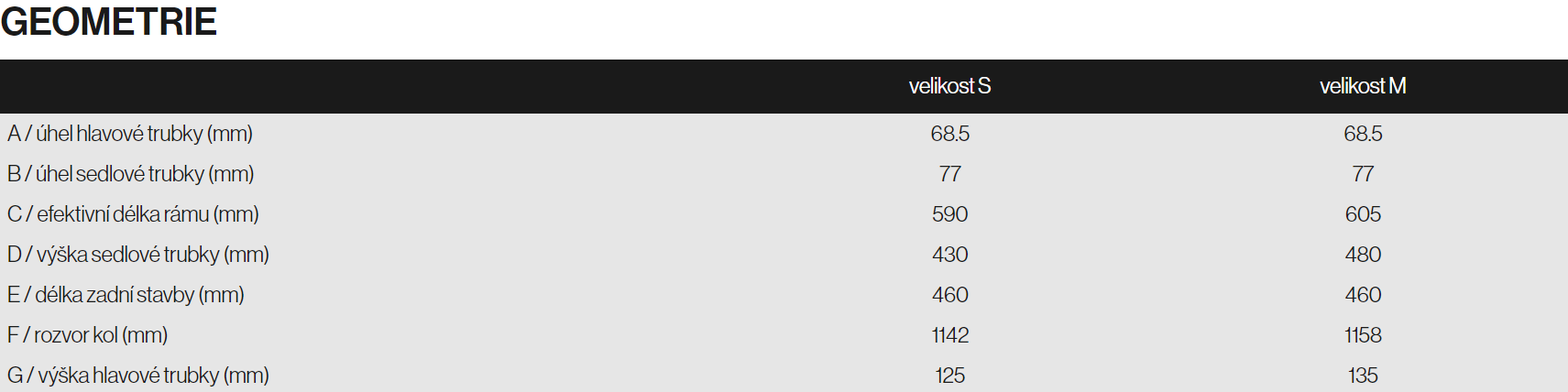Image resolution: width=1568 pixels, height=392 pixels.
Task: Select the velikost S column header
Action: (949, 86)
